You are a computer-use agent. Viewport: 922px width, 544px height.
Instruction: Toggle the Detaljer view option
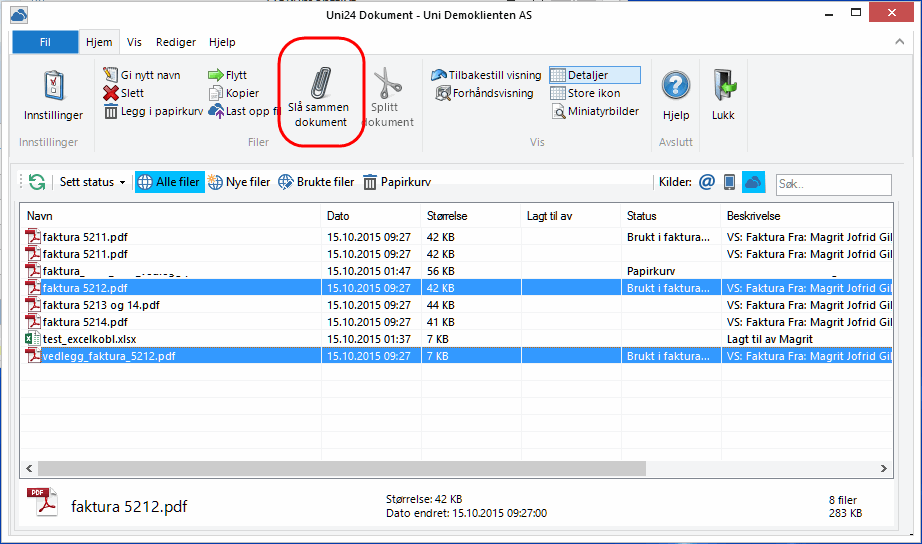[x=593, y=75]
